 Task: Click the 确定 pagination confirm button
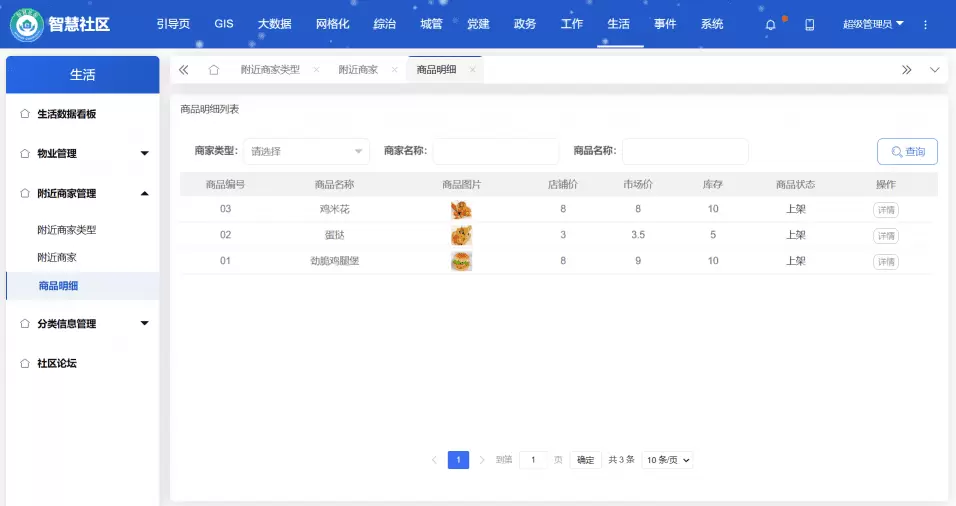(585, 460)
